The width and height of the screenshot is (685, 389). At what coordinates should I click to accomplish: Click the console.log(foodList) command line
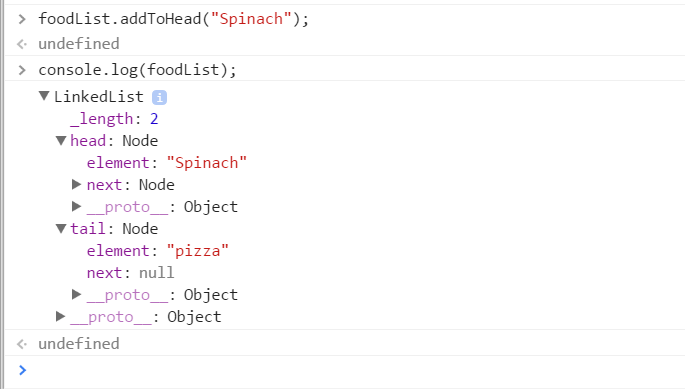point(137,70)
